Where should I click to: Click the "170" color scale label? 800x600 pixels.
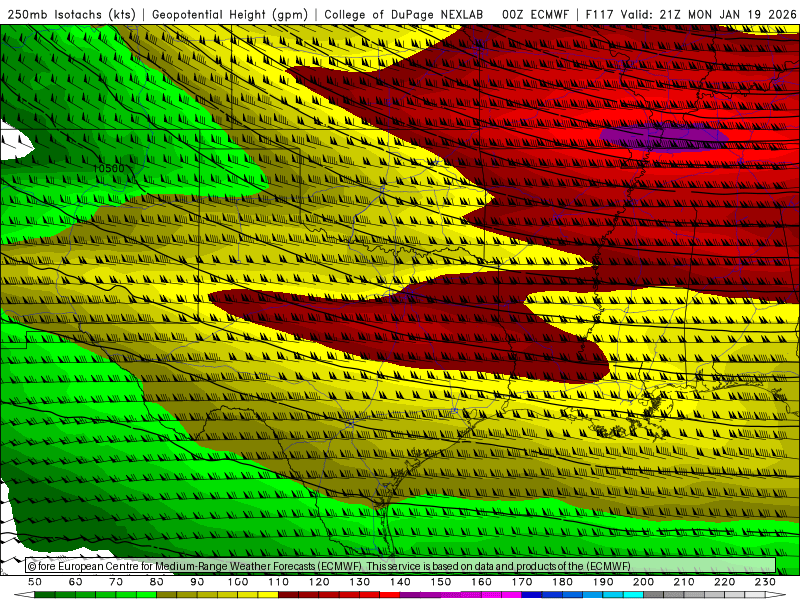point(522,582)
